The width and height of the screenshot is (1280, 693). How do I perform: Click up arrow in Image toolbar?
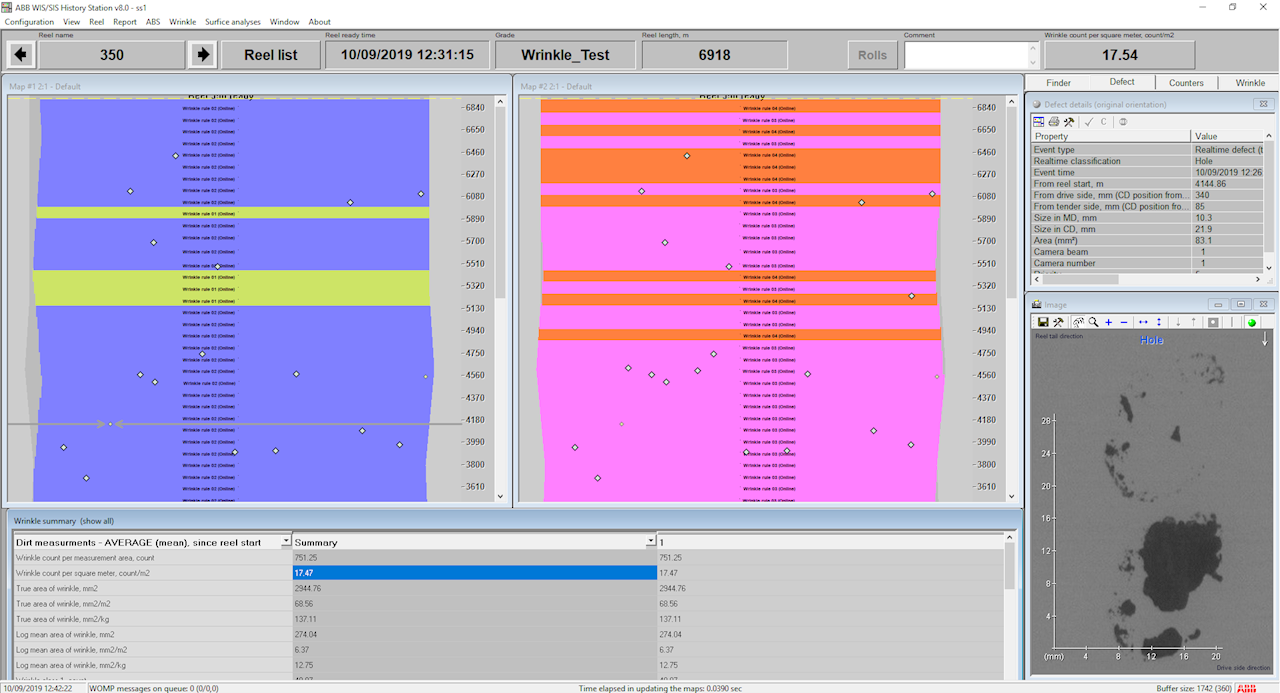[1193, 322]
